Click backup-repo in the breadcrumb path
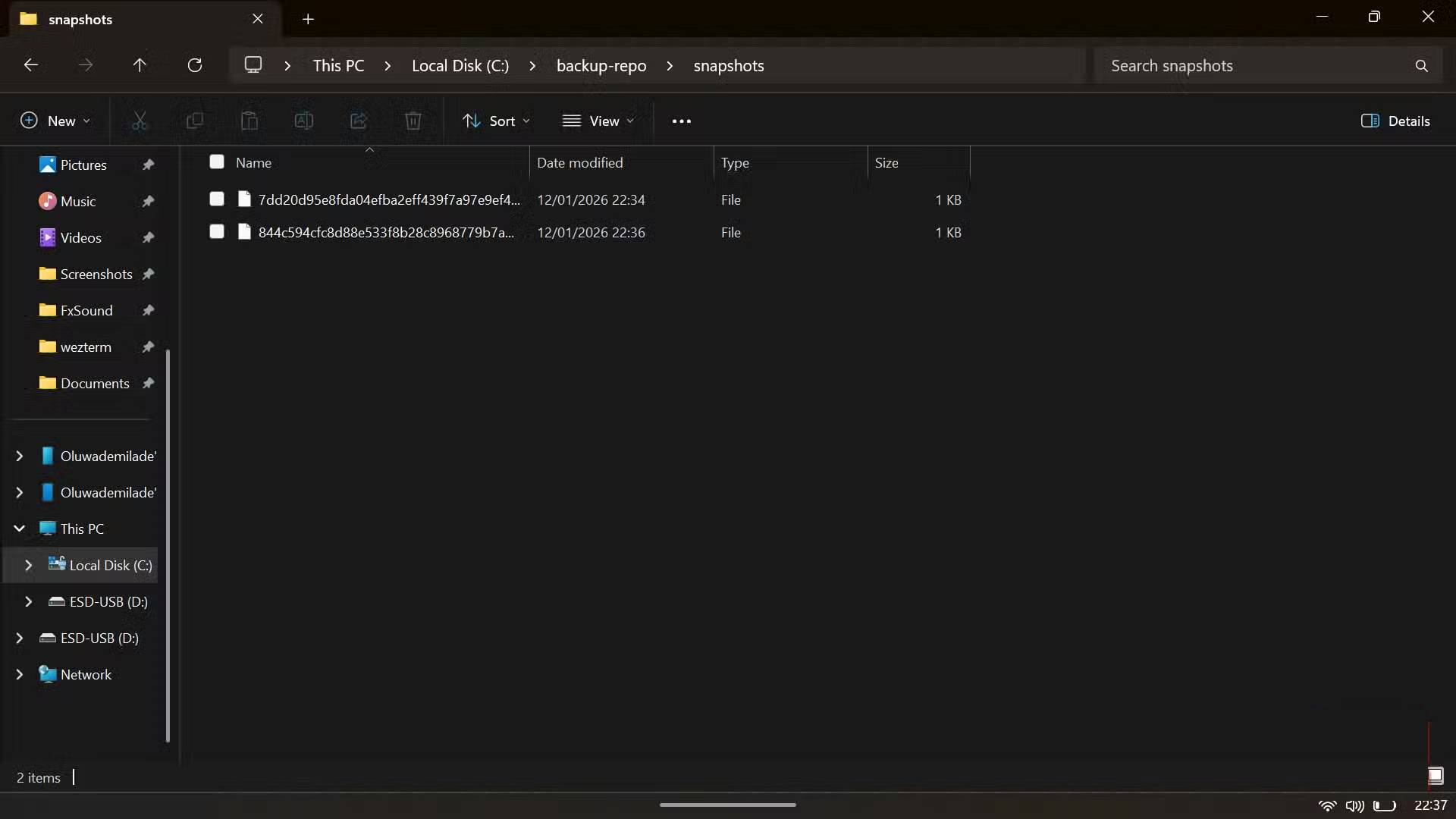The image size is (1456, 819). (601, 66)
